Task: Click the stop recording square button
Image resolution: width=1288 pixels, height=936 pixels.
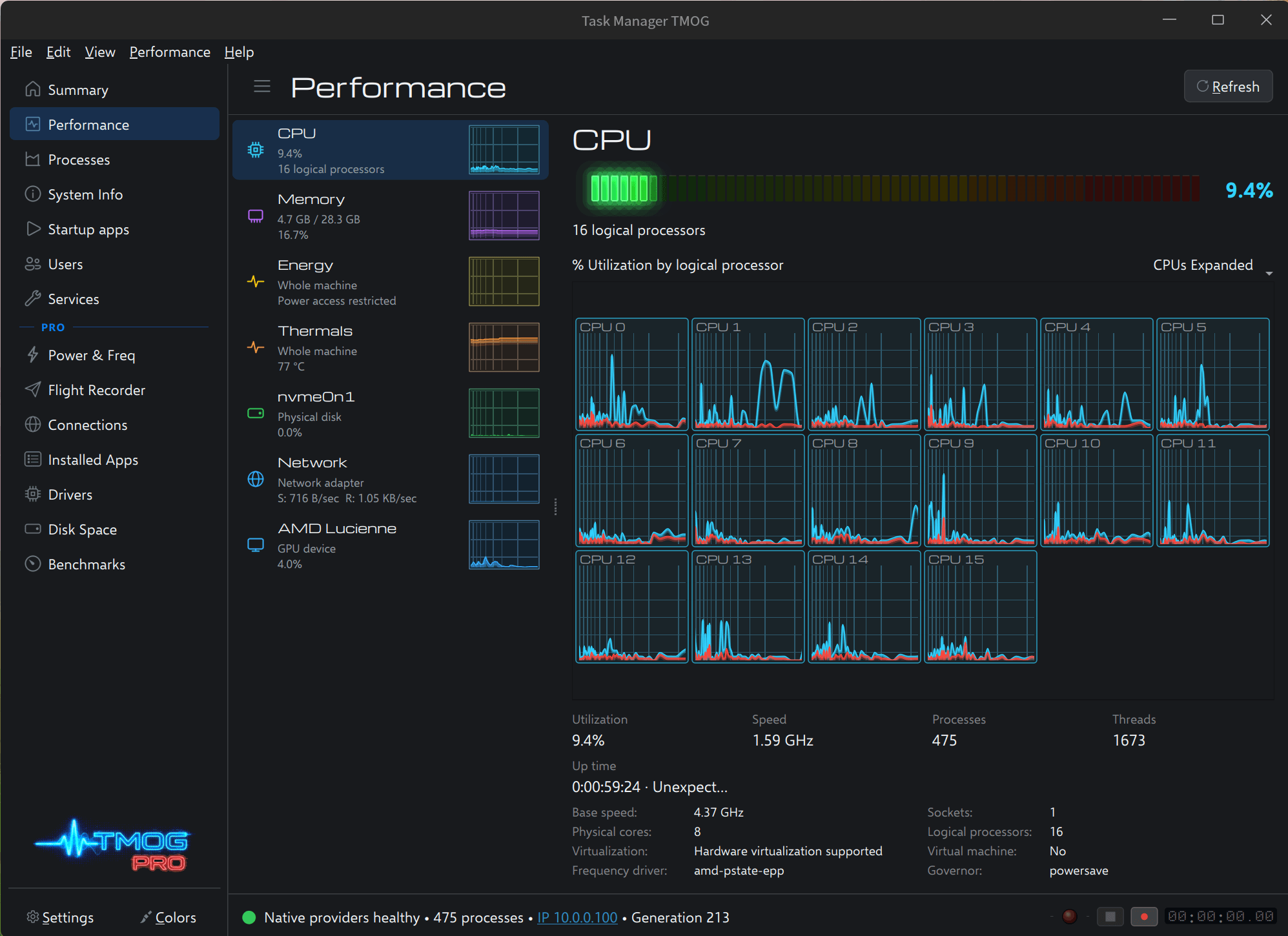Action: pos(1110,917)
